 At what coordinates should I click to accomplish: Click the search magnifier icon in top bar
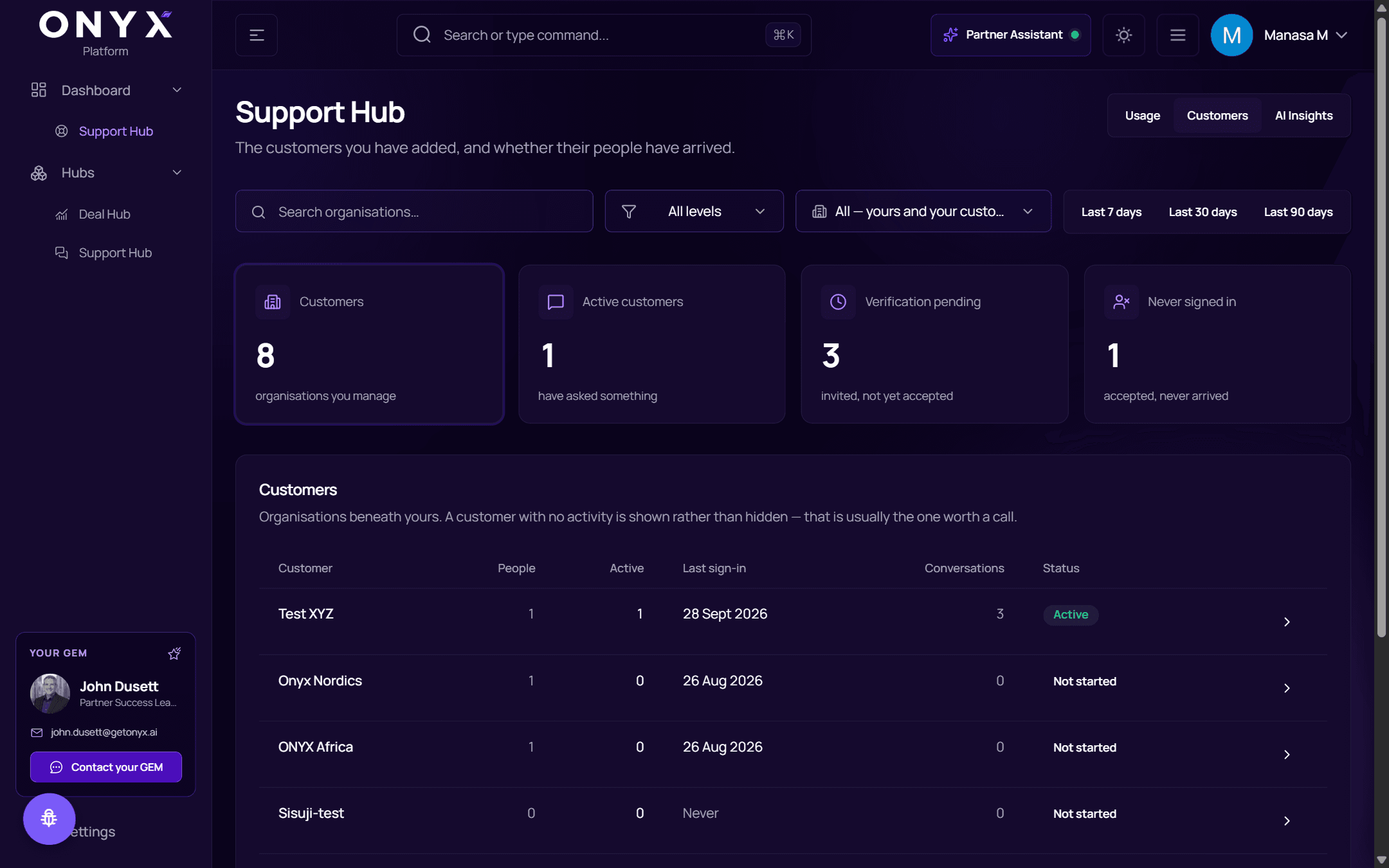[x=422, y=35]
